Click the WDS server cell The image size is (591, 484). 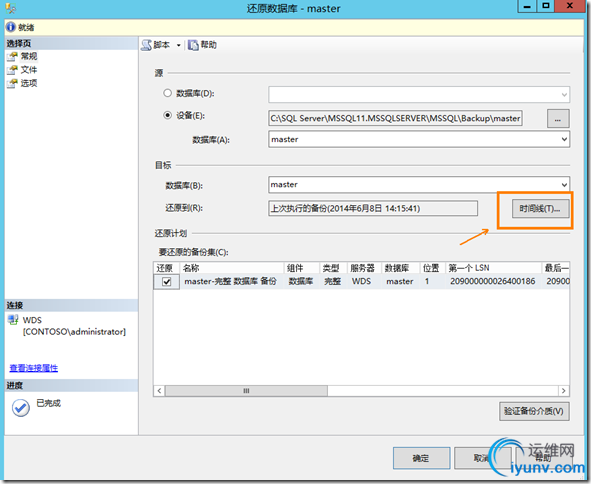[361, 281]
